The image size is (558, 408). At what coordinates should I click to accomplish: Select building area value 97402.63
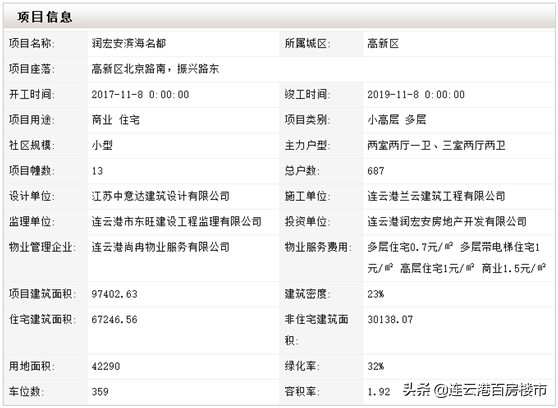(114, 294)
